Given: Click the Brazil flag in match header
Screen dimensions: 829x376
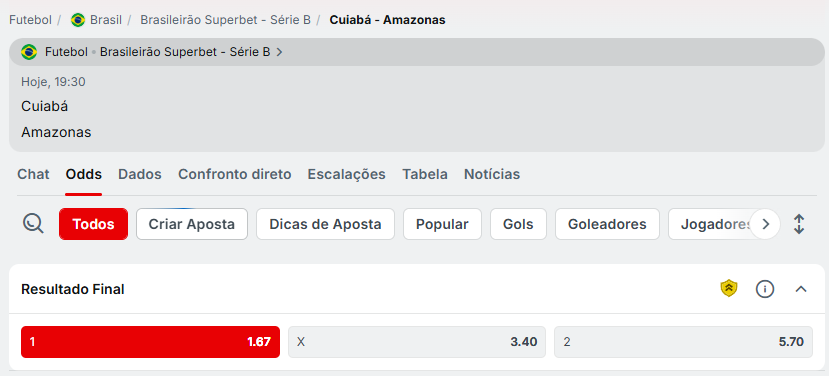Looking at the screenshot, I should tap(29, 52).
